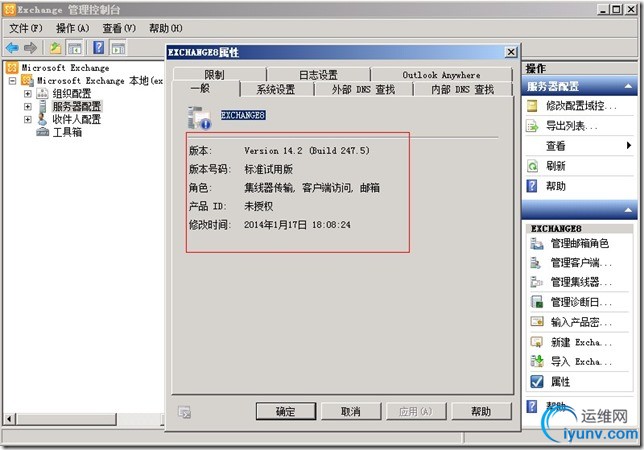Toggle the console tree pane icon

pyautogui.click(x=74, y=48)
